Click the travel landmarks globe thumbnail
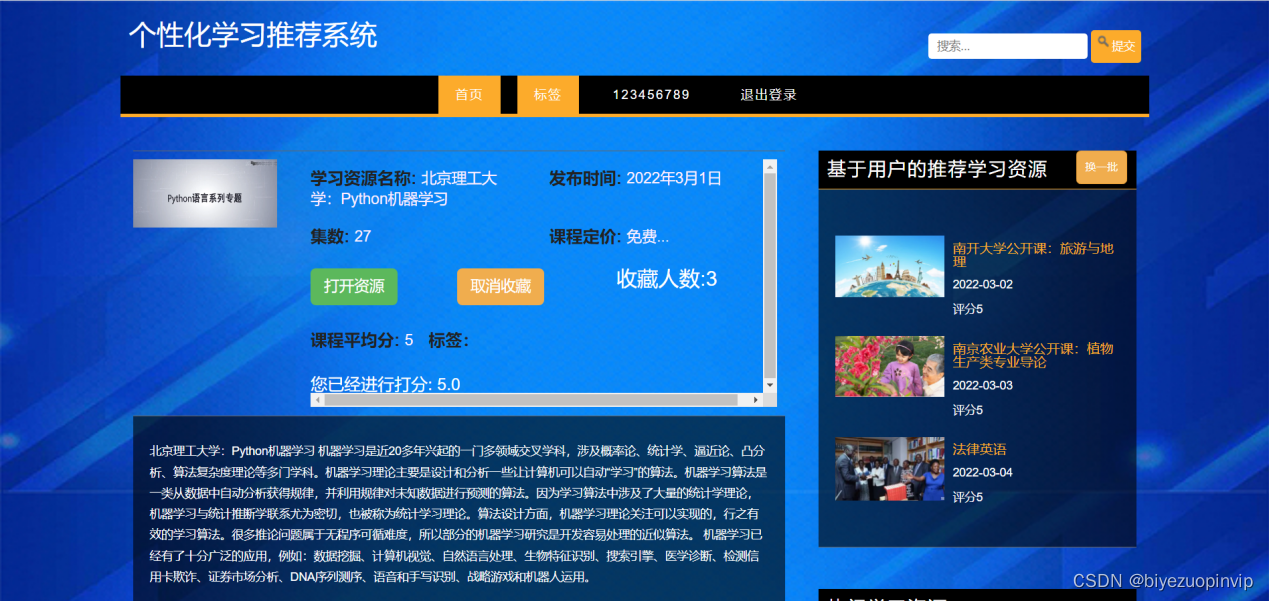Image resolution: width=1269 pixels, height=601 pixels. click(889, 266)
